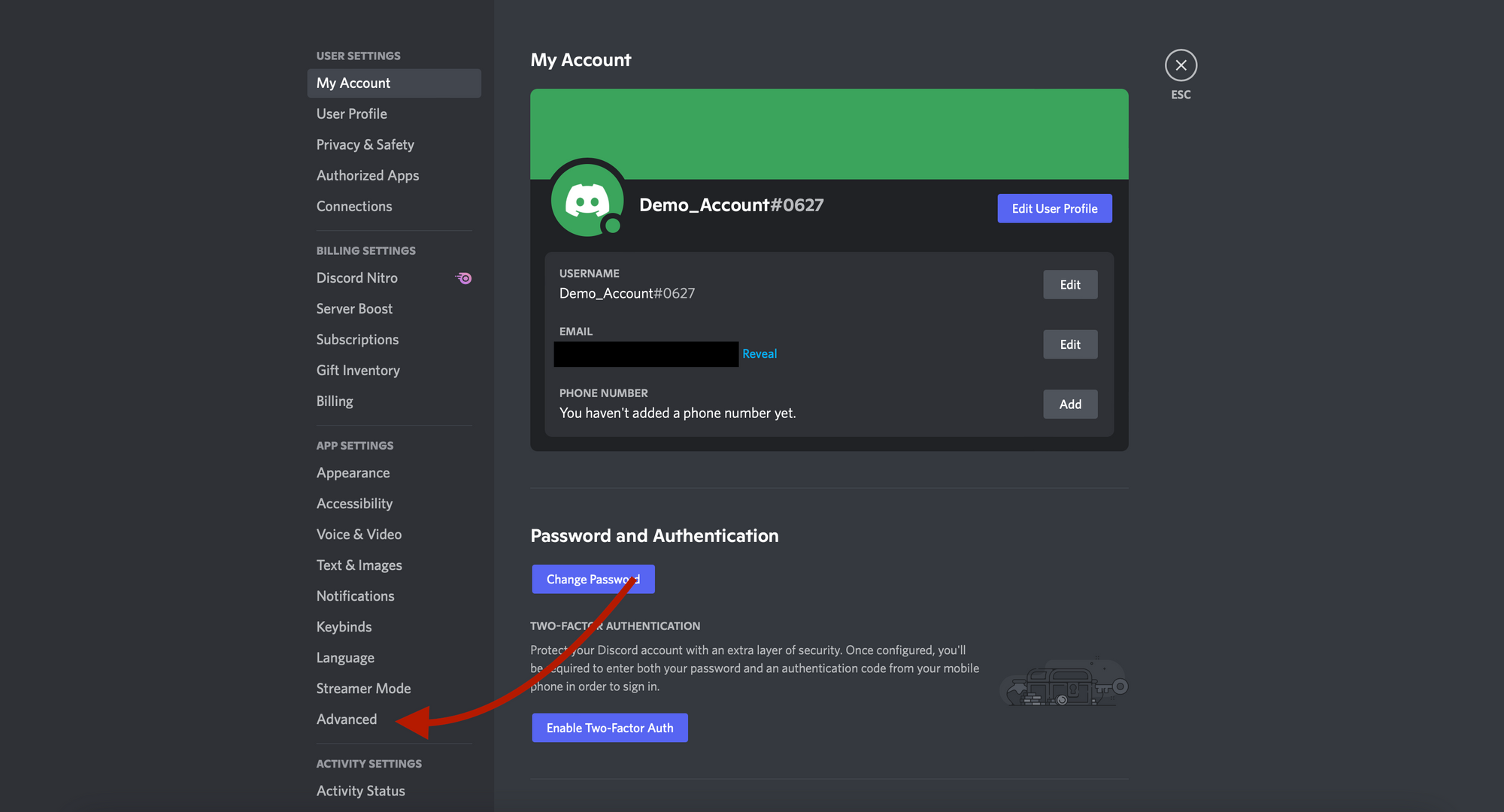Image resolution: width=1504 pixels, height=812 pixels.
Task: Click Reveal to show email address
Action: point(759,353)
